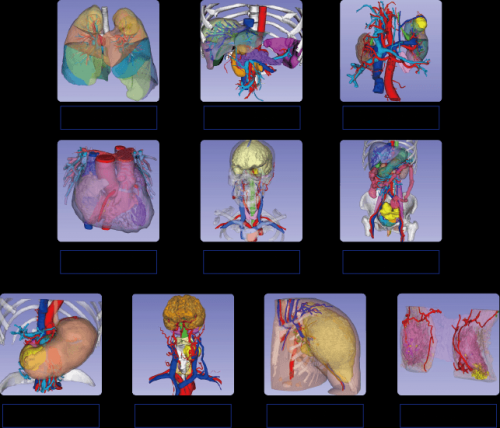Screen dimensions: 500x428
Task: Select the breast vessels model thumbnail
Action: [448, 344]
